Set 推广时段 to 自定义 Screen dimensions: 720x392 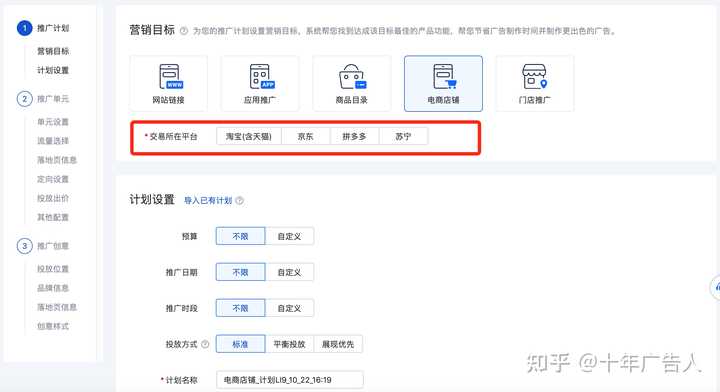coord(289,308)
